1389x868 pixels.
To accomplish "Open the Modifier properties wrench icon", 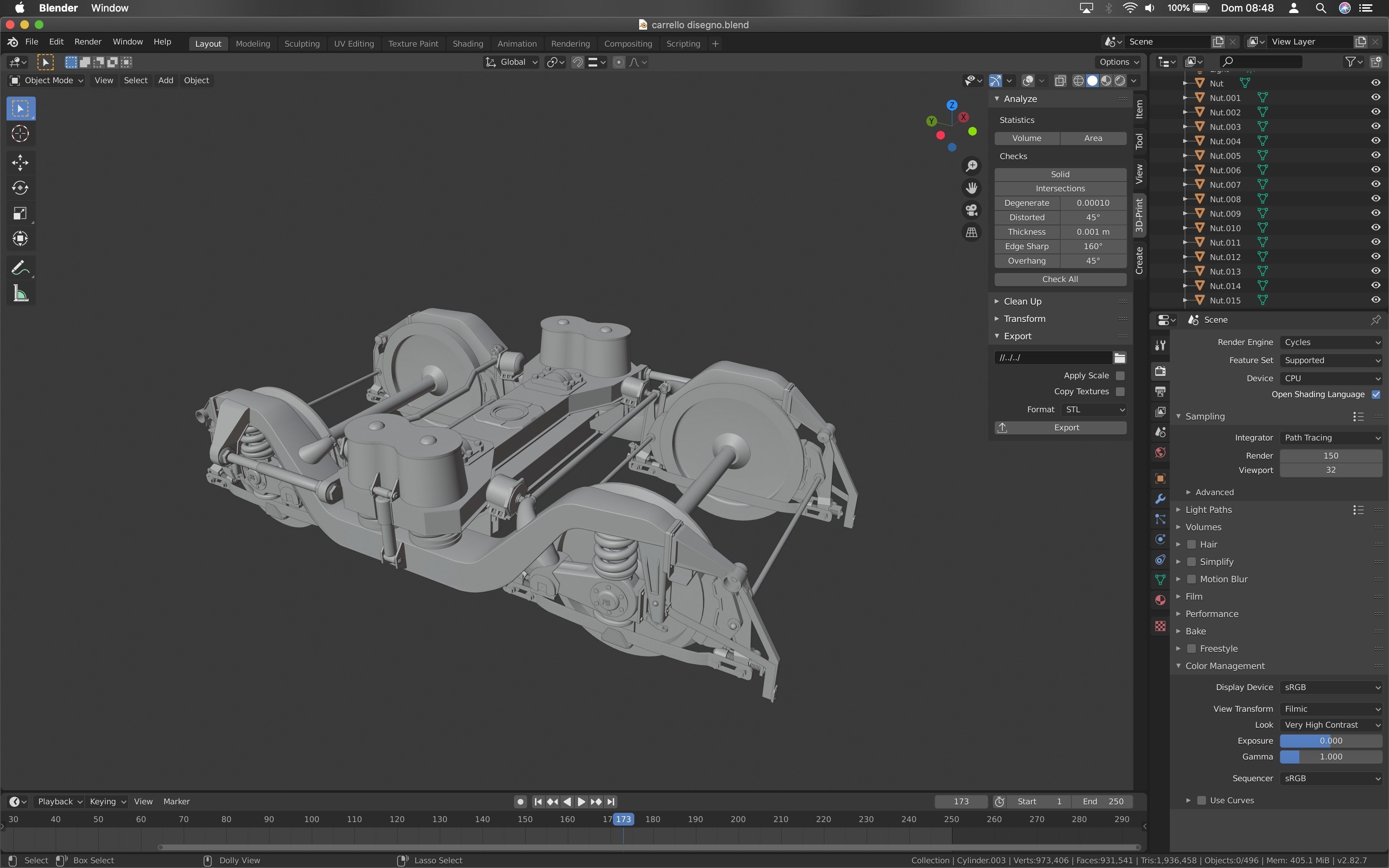I will [x=1160, y=499].
